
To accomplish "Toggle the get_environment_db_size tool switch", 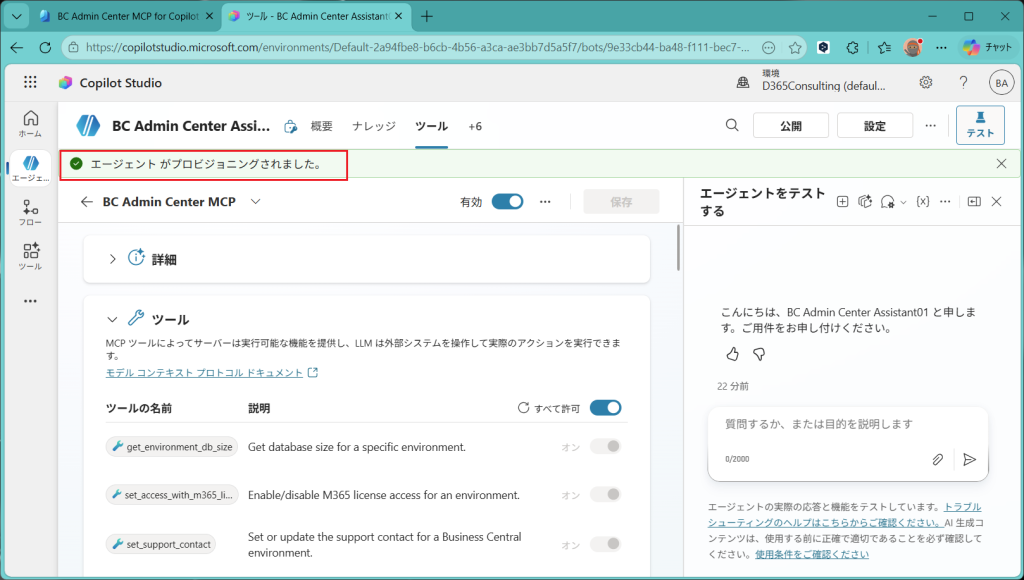I will point(605,447).
